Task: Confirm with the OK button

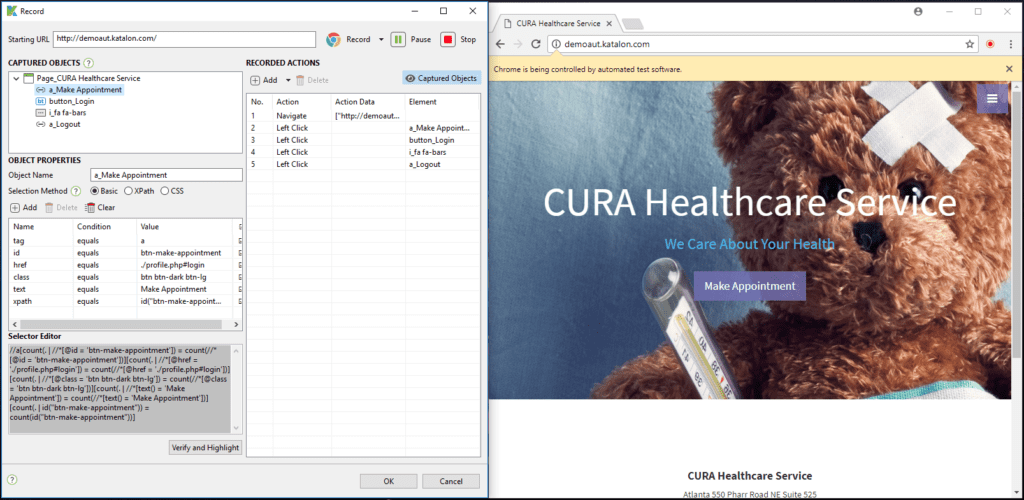Action: pyautogui.click(x=389, y=482)
